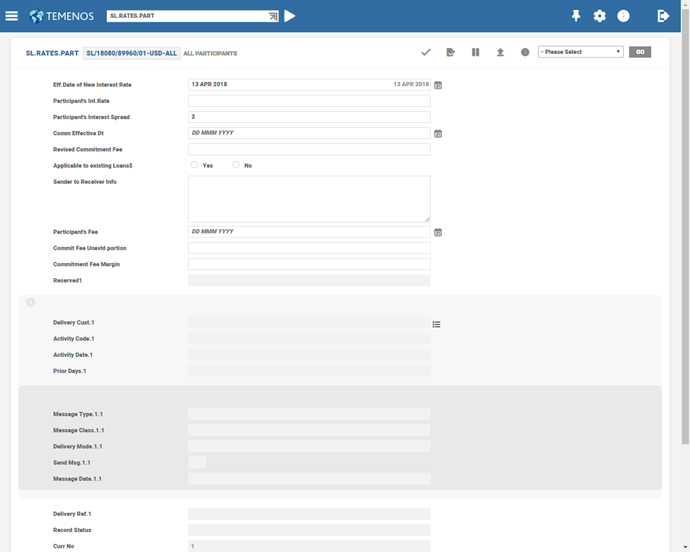Open calendar picker for Comm Effective Dt

pyautogui.click(x=438, y=133)
